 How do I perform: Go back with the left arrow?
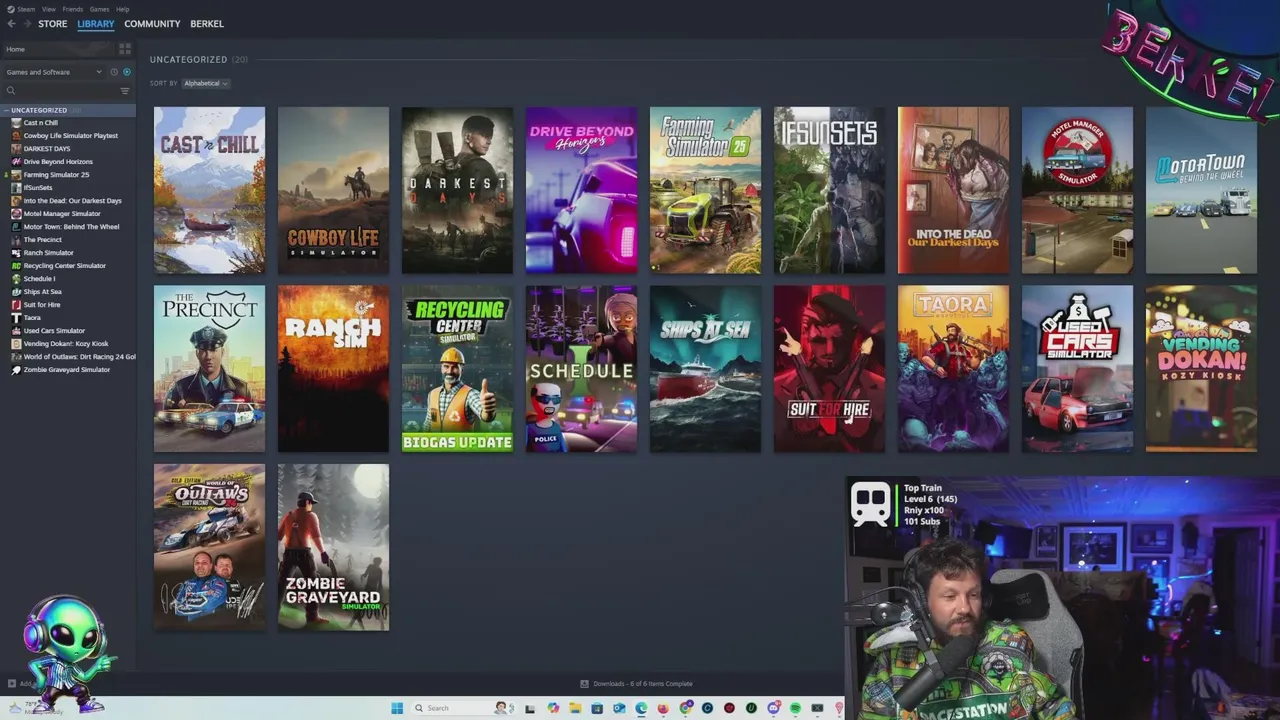(x=12, y=24)
